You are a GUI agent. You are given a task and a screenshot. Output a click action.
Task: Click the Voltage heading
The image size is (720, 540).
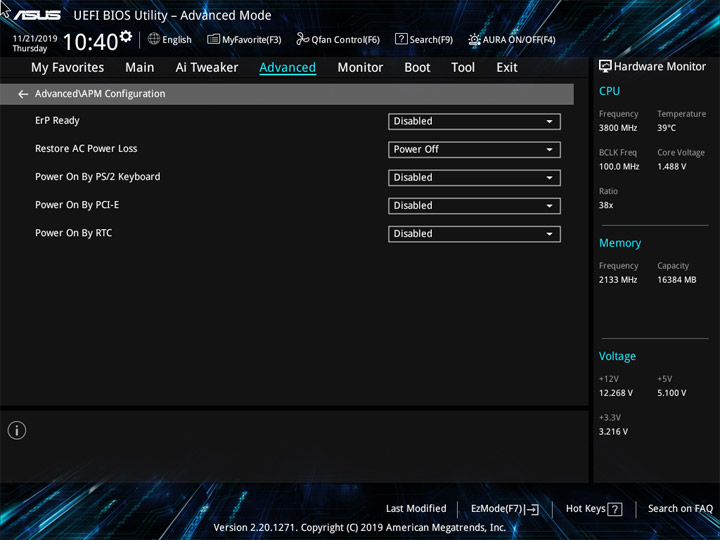617,356
